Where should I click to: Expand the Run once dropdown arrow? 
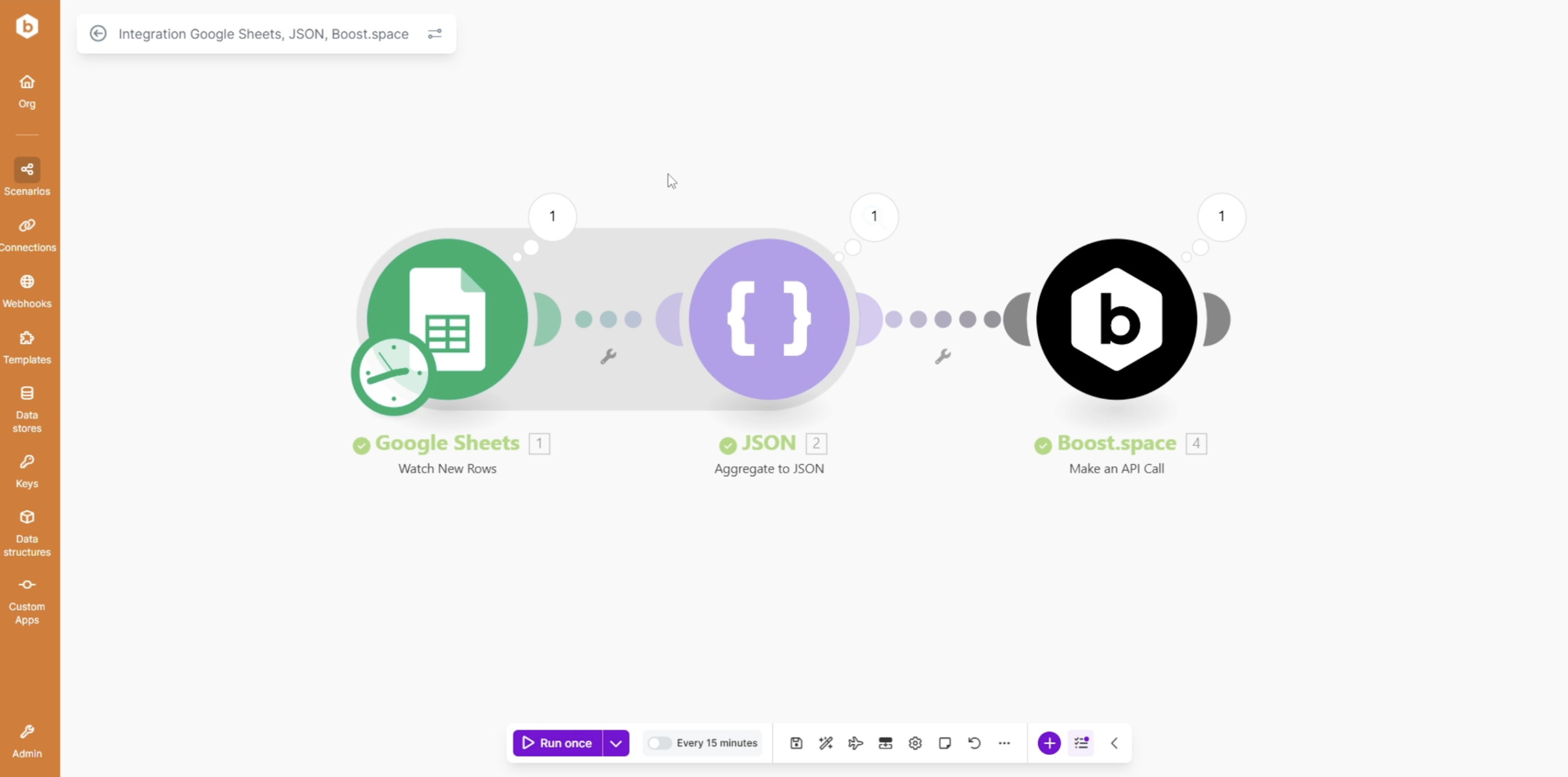tap(616, 743)
